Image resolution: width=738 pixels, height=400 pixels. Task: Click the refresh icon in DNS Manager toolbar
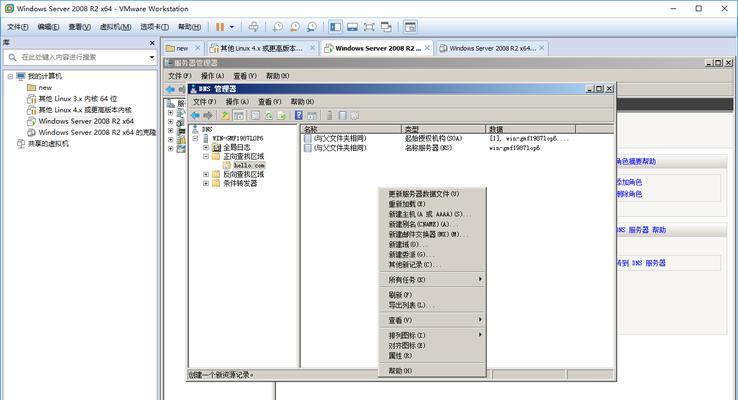pos(269,115)
